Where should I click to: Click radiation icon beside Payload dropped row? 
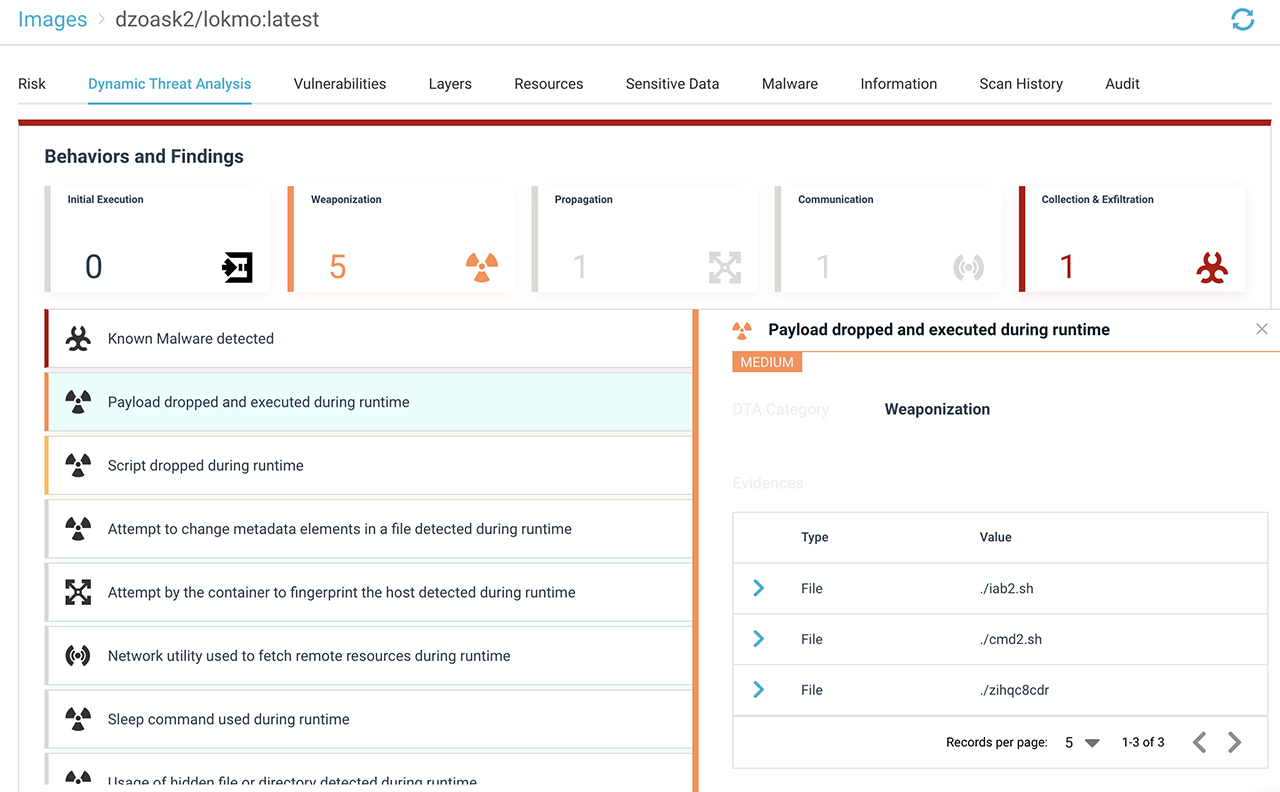(78, 402)
